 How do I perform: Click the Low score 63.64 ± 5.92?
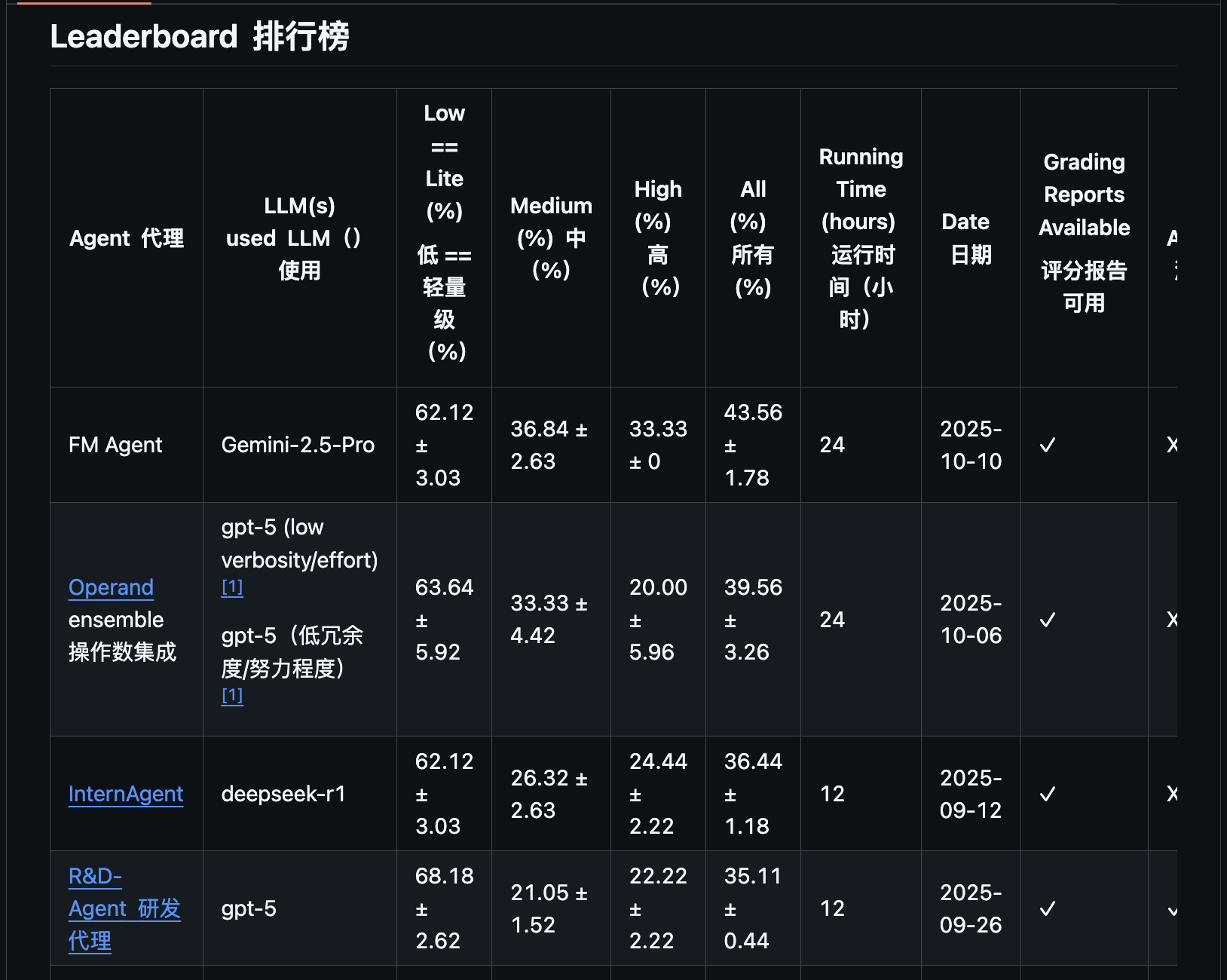445,620
